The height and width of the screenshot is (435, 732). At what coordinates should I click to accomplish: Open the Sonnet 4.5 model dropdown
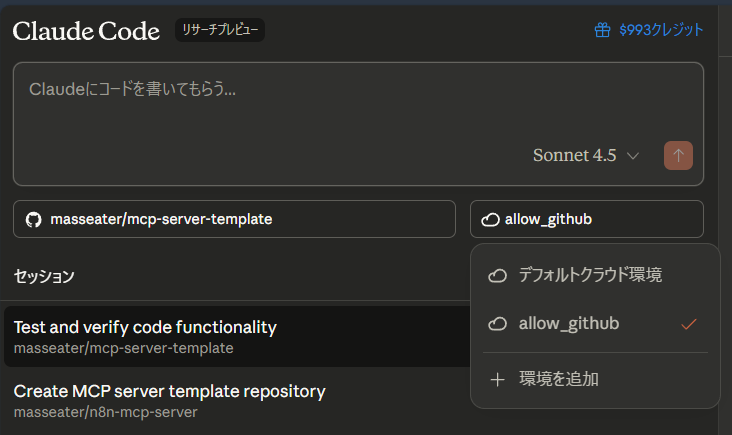(585, 155)
